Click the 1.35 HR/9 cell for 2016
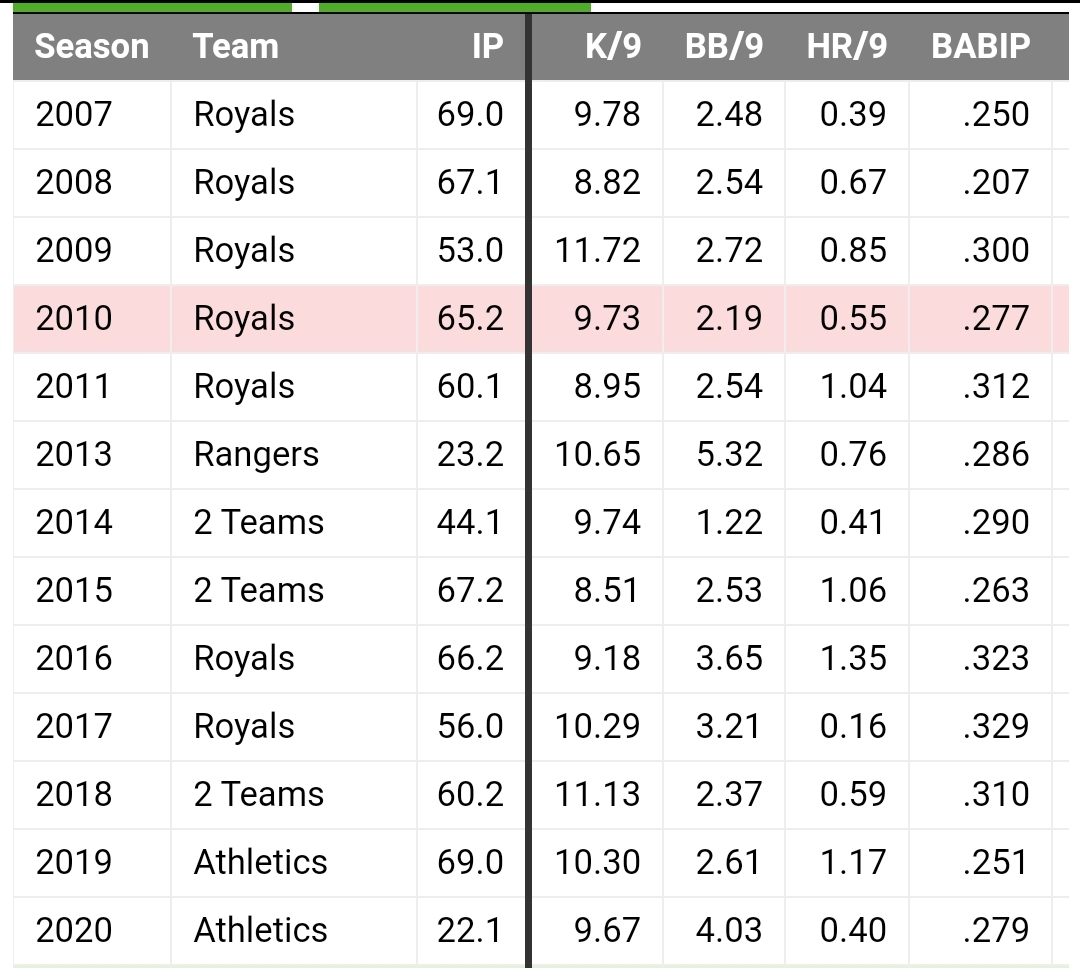 point(853,659)
